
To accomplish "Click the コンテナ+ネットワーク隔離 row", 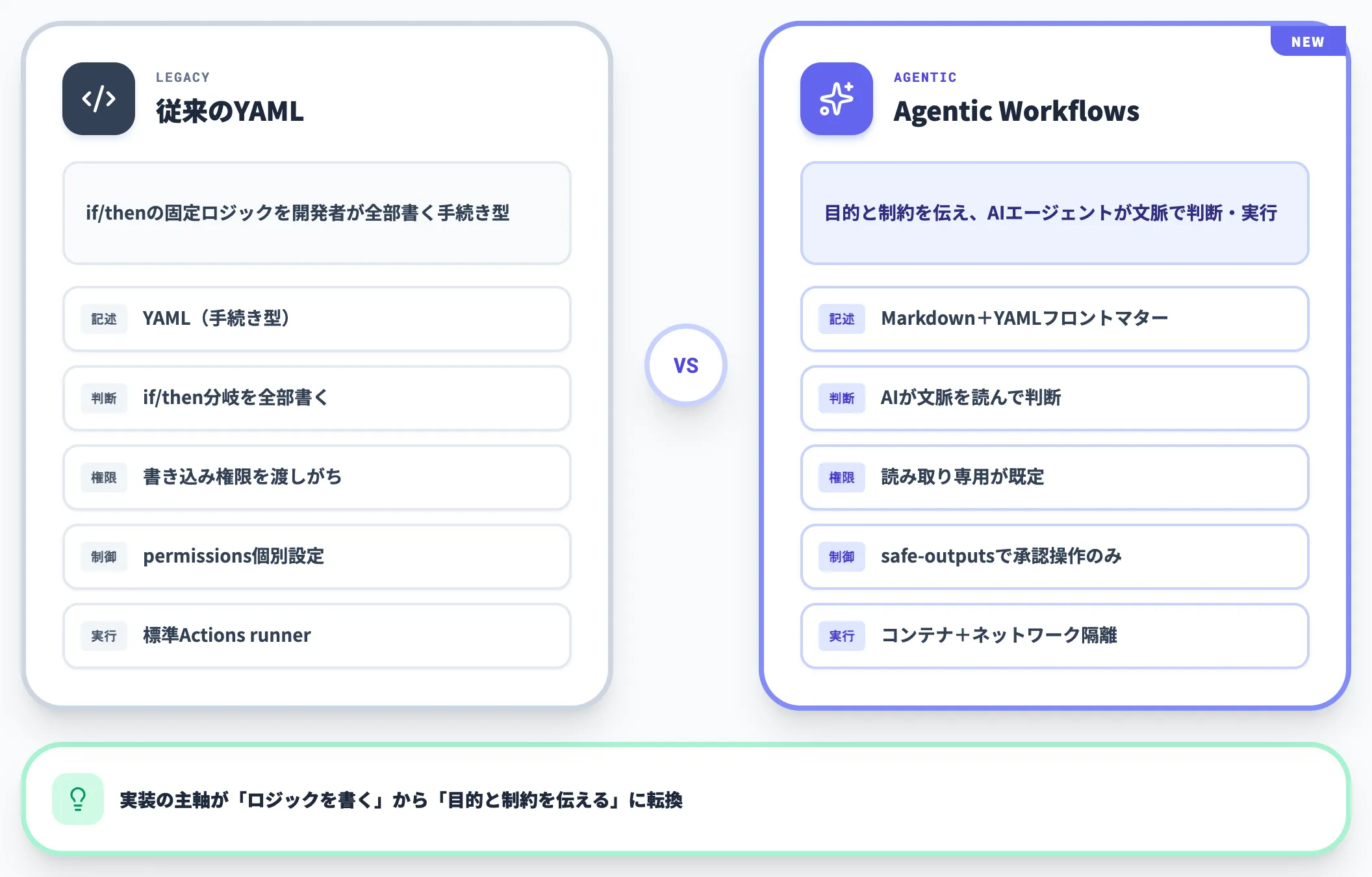I will [1055, 636].
